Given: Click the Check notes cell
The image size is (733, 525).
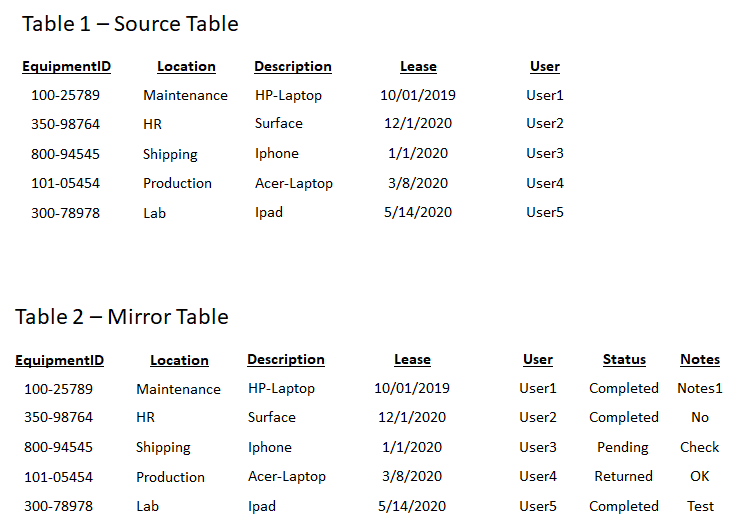Looking at the screenshot, I should [699, 447].
